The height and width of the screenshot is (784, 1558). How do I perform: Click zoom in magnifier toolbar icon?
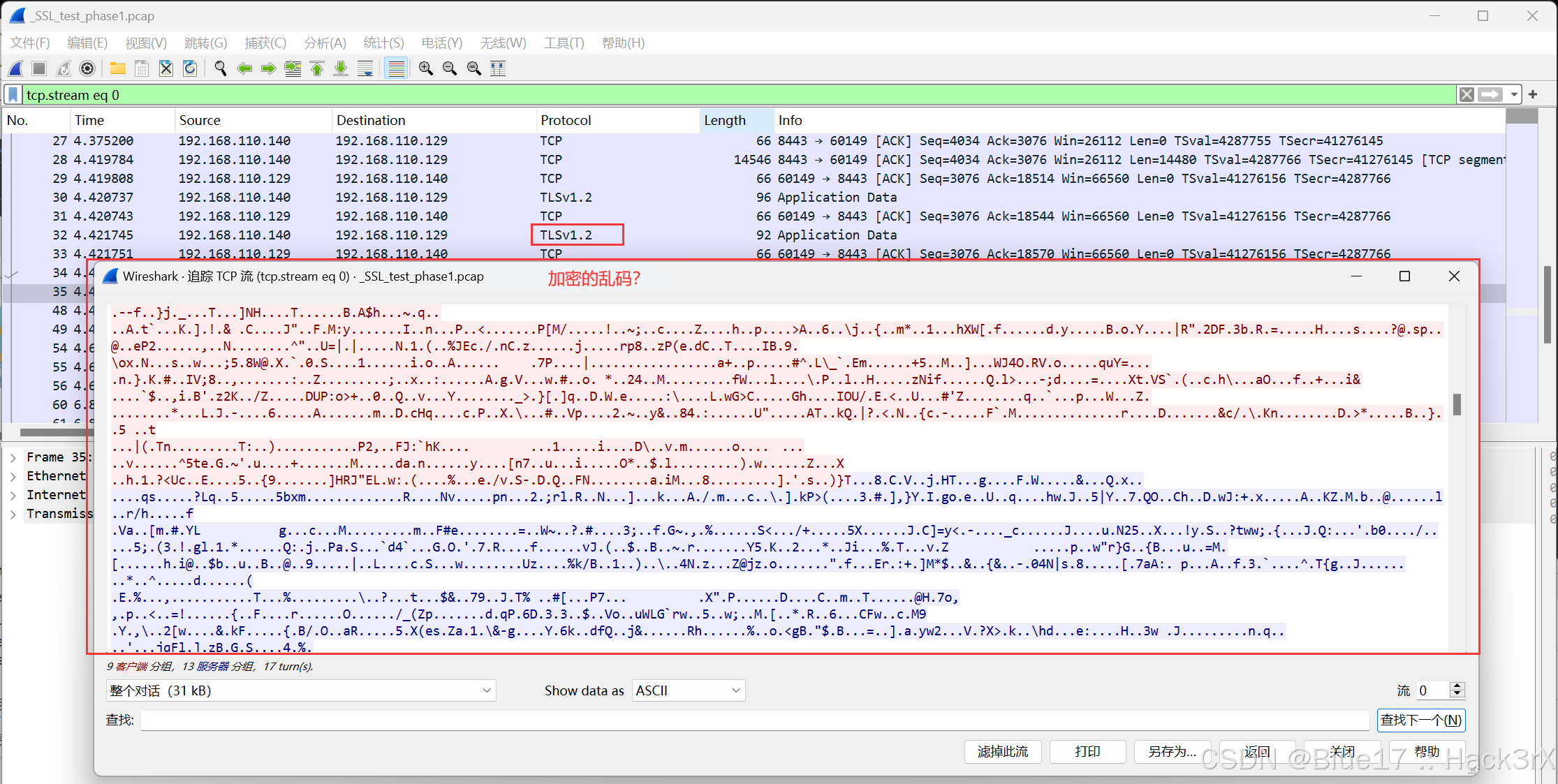425,68
